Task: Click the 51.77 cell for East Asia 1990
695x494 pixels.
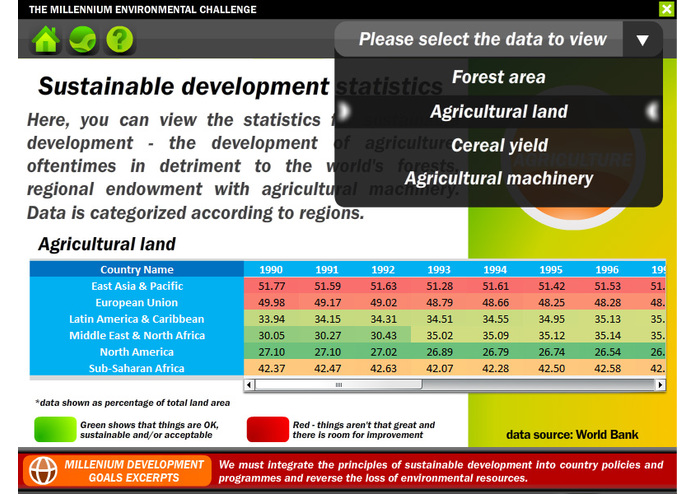Action: (x=272, y=286)
